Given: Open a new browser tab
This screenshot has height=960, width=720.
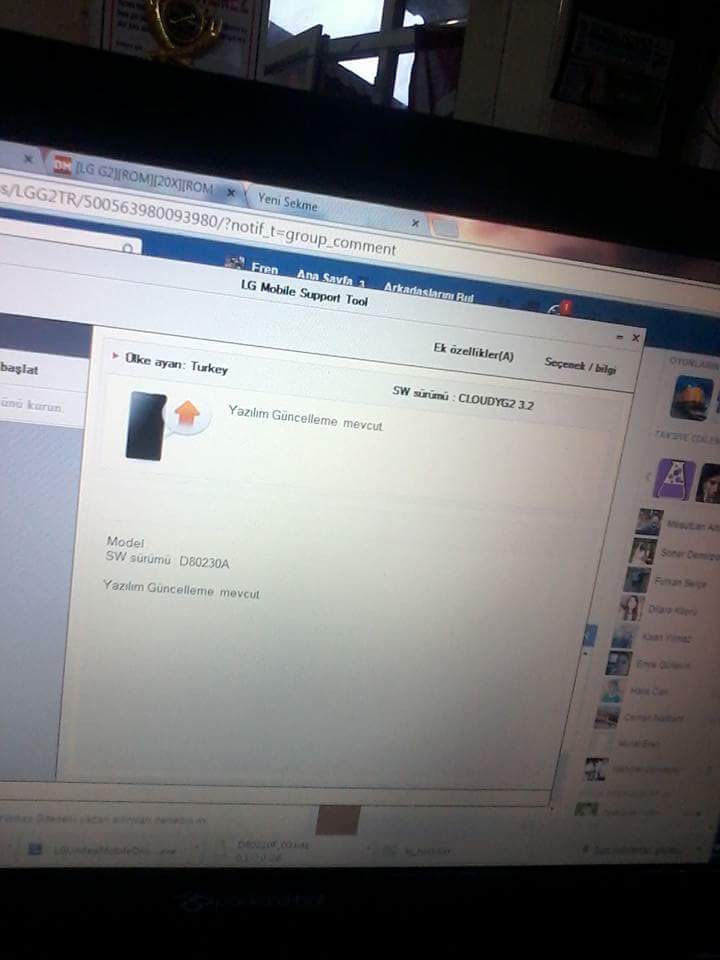Looking at the screenshot, I should (x=445, y=228).
